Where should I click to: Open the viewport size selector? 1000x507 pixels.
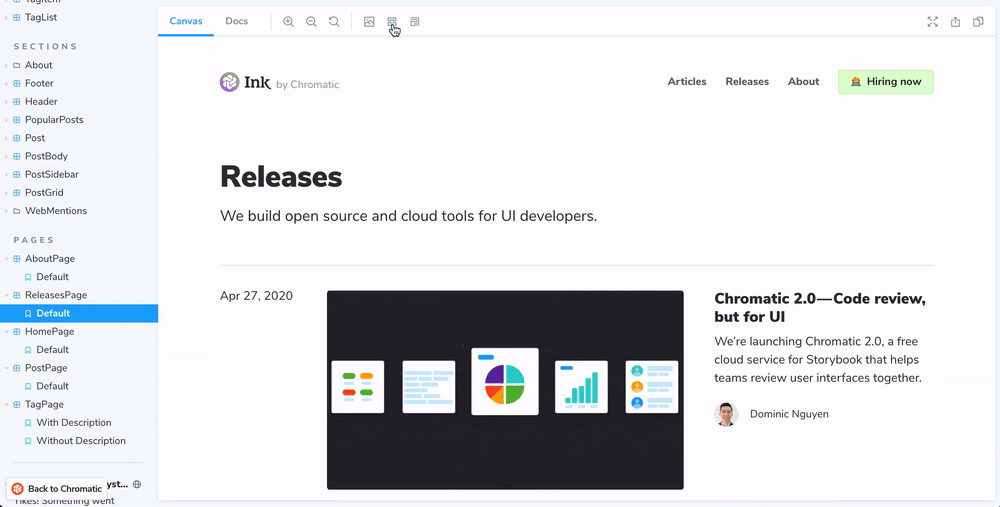pos(415,22)
